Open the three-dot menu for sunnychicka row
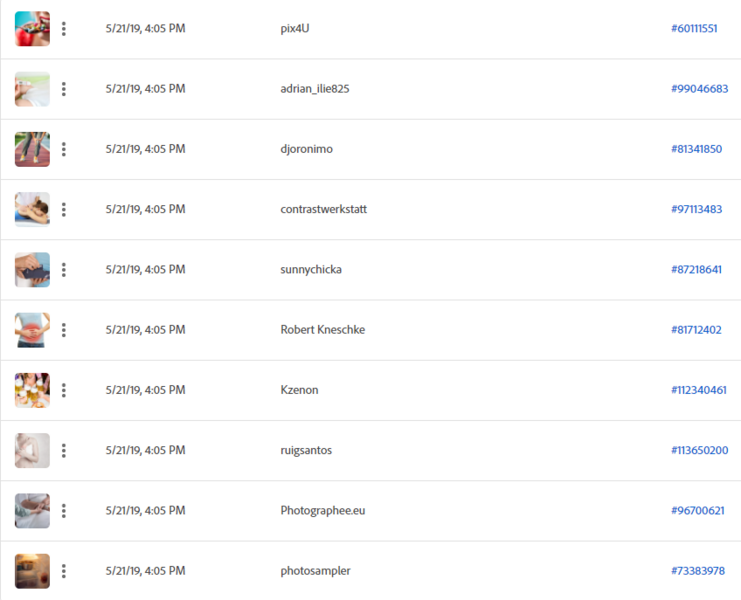This screenshot has width=741, height=600. point(64,270)
